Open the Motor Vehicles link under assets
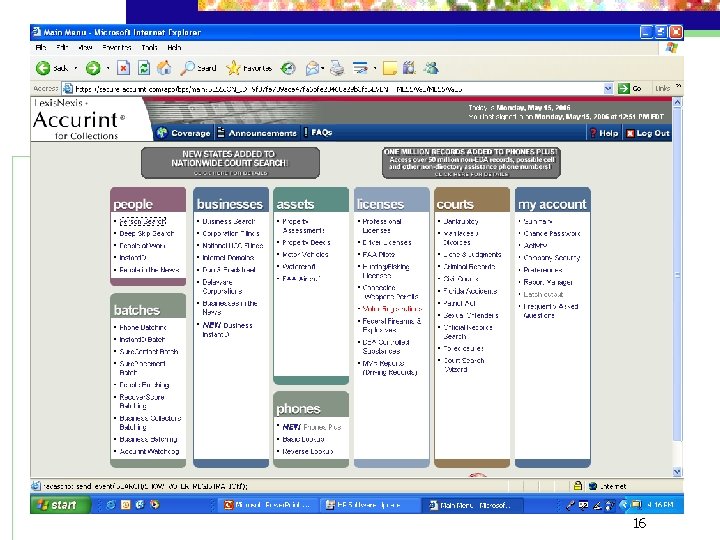The width and height of the screenshot is (720, 540). (305, 254)
